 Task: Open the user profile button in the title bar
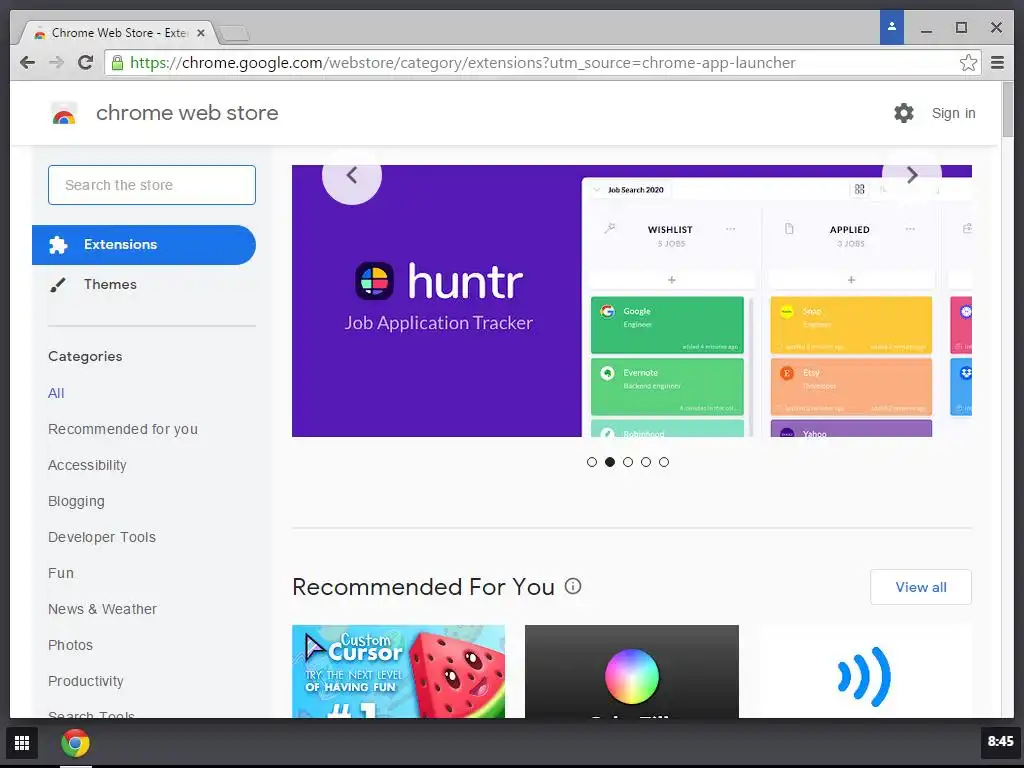891,27
